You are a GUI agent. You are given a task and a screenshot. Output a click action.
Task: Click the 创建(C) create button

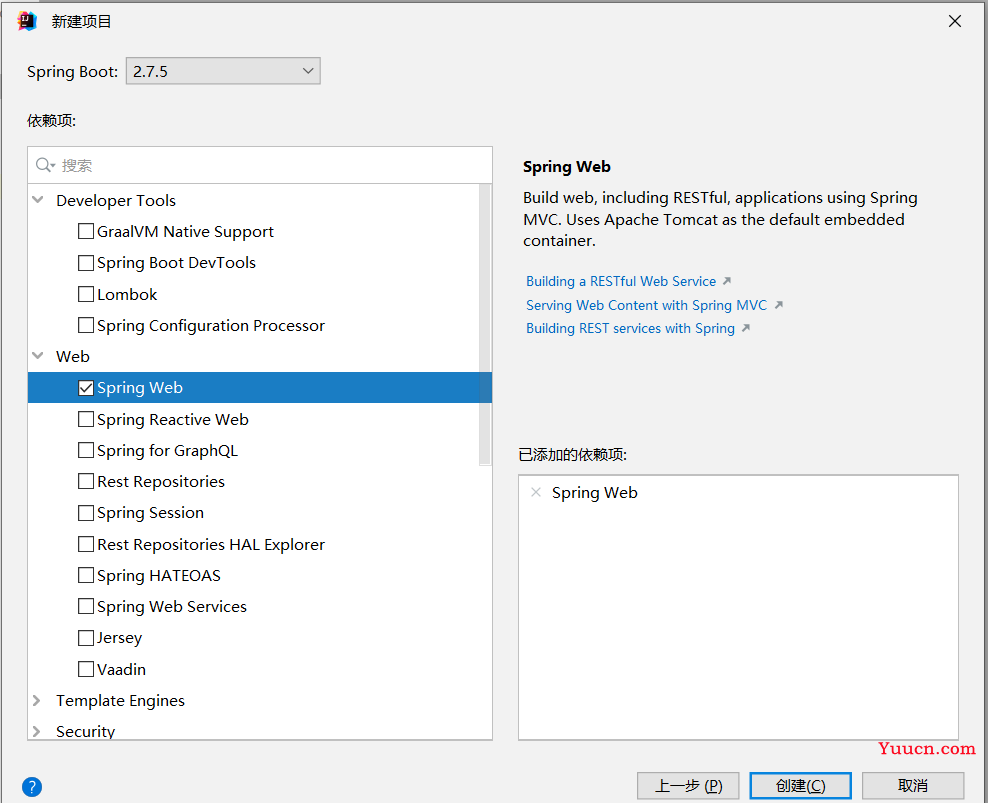(800, 786)
